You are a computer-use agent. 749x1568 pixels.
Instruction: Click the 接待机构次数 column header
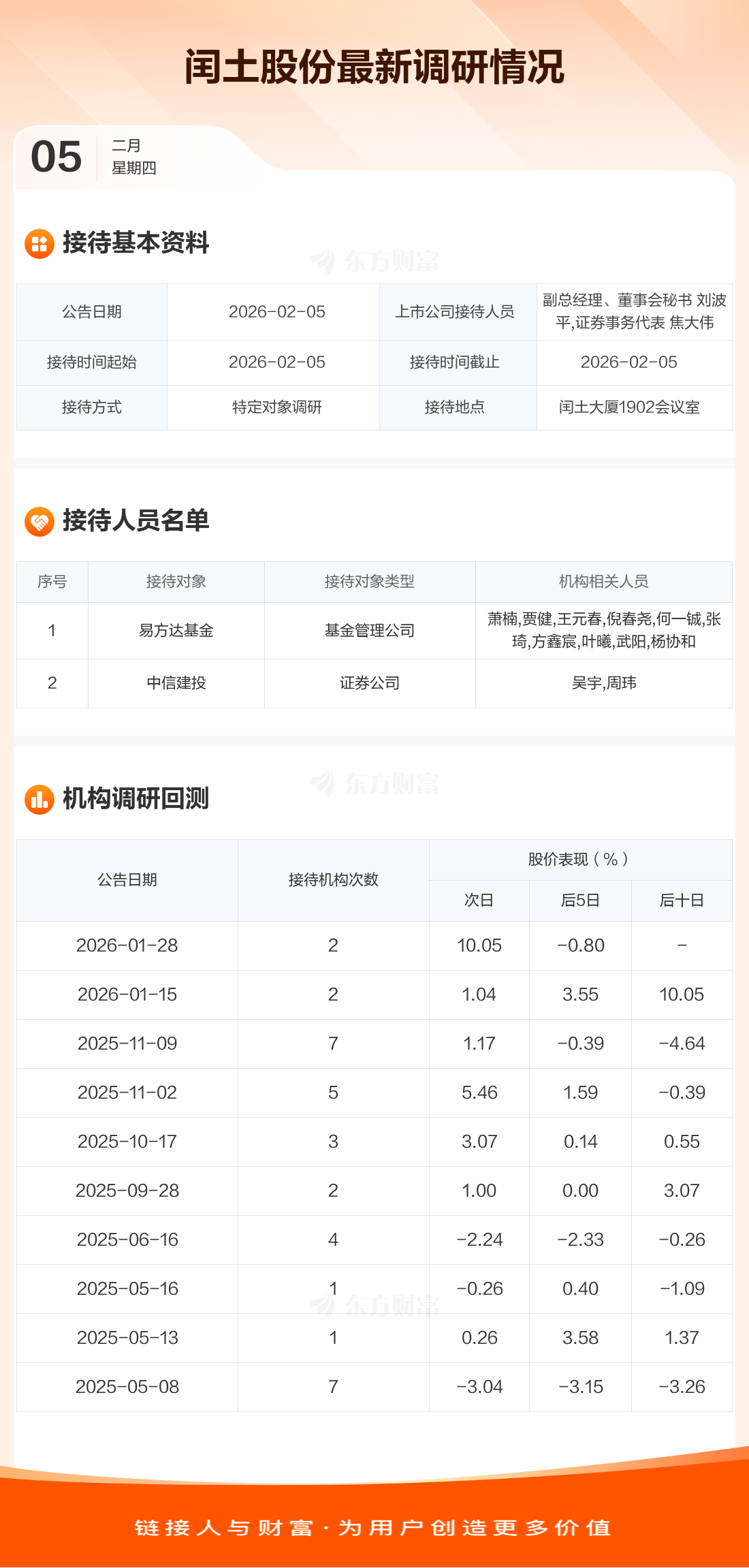[334, 880]
